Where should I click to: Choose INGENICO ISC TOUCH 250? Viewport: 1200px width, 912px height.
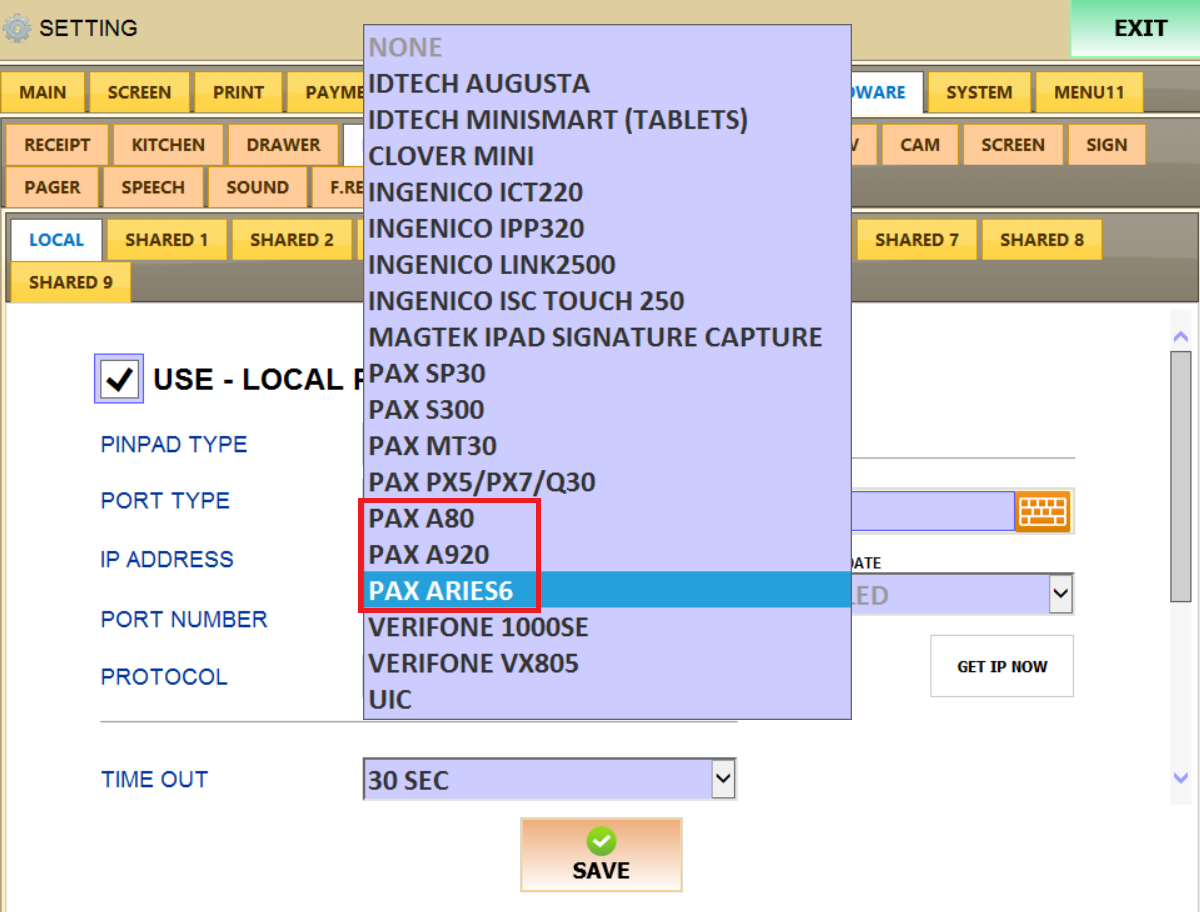click(x=607, y=301)
